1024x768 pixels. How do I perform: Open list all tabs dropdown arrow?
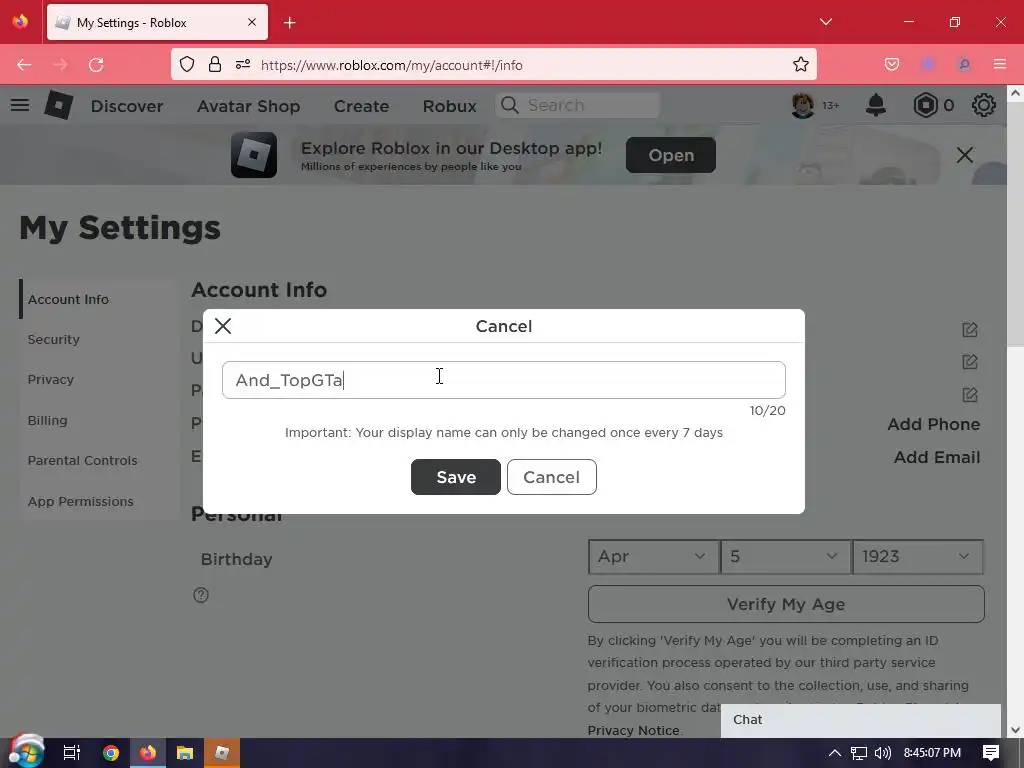coord(825,22)
